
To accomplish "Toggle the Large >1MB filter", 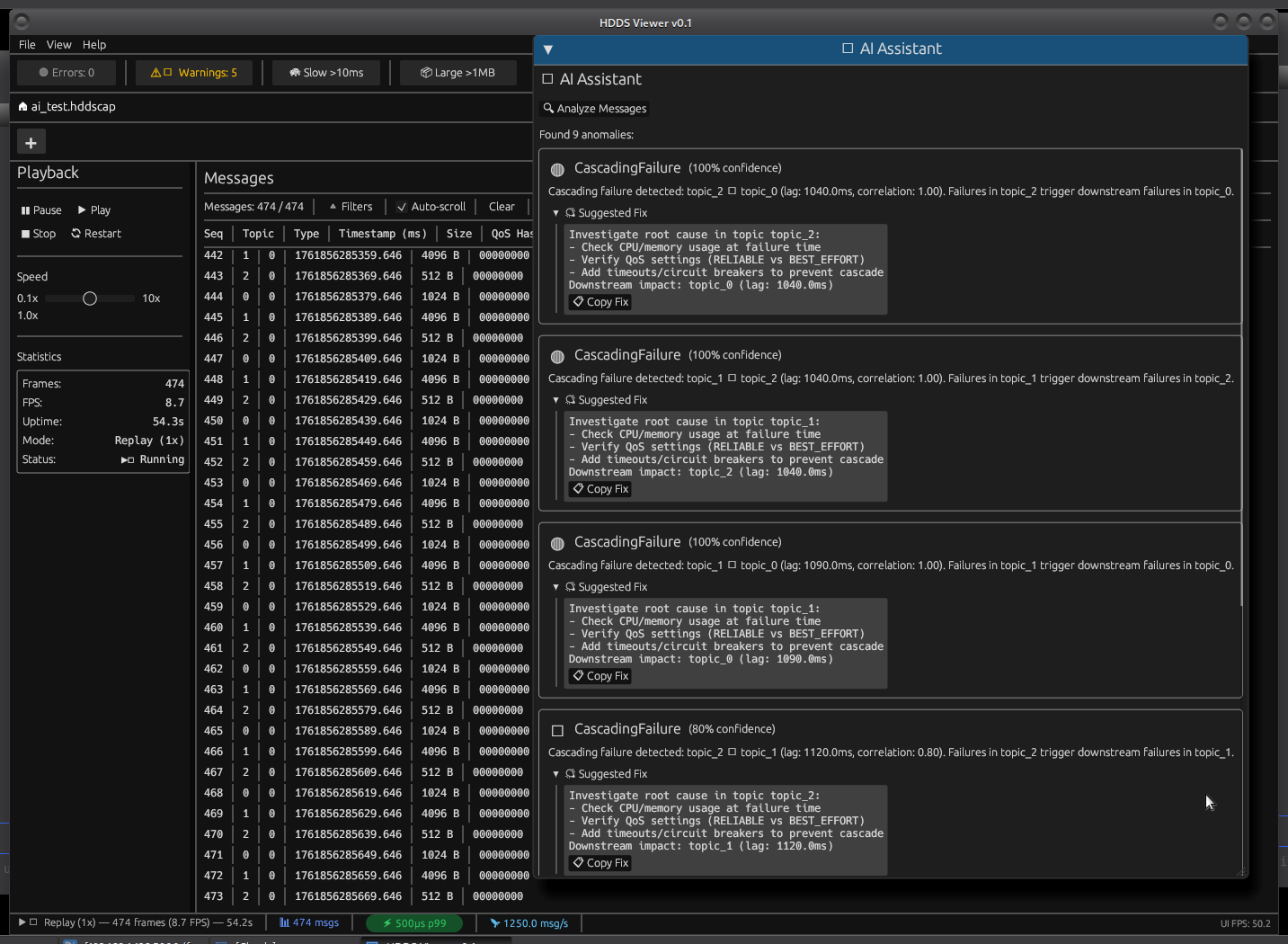I will [457, 73].
